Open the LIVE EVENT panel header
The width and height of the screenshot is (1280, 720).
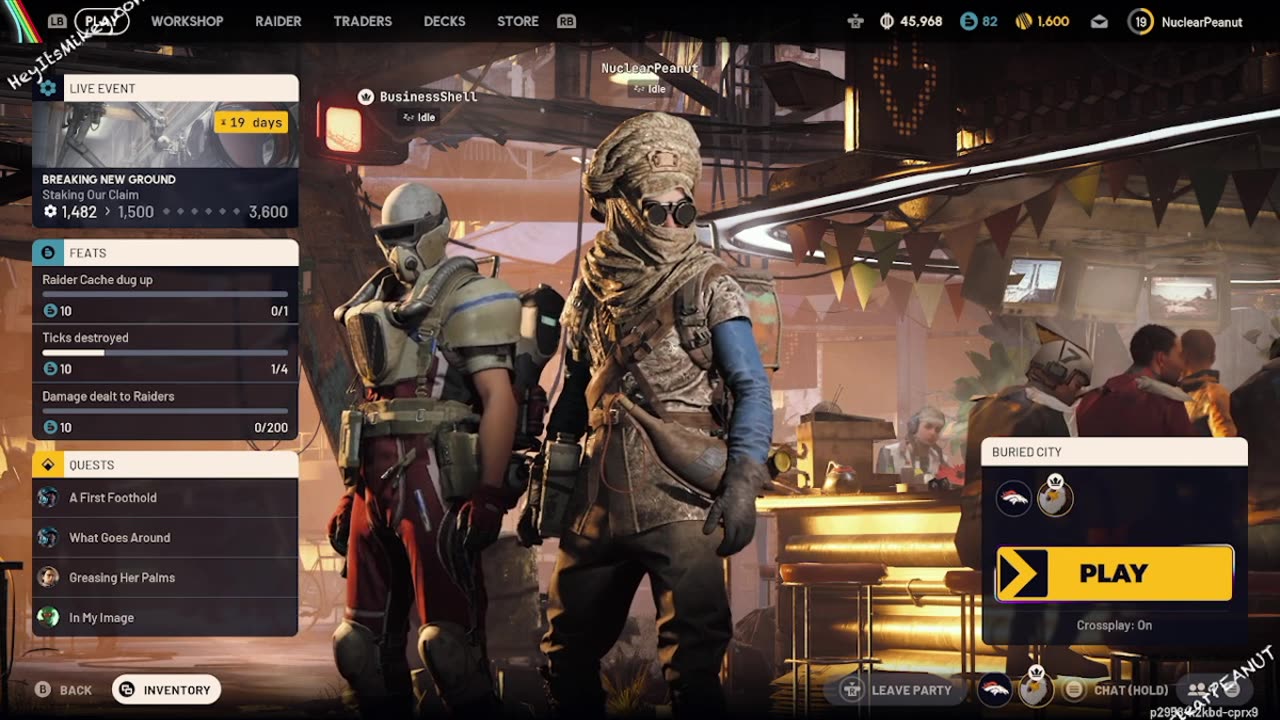(165, 88)
